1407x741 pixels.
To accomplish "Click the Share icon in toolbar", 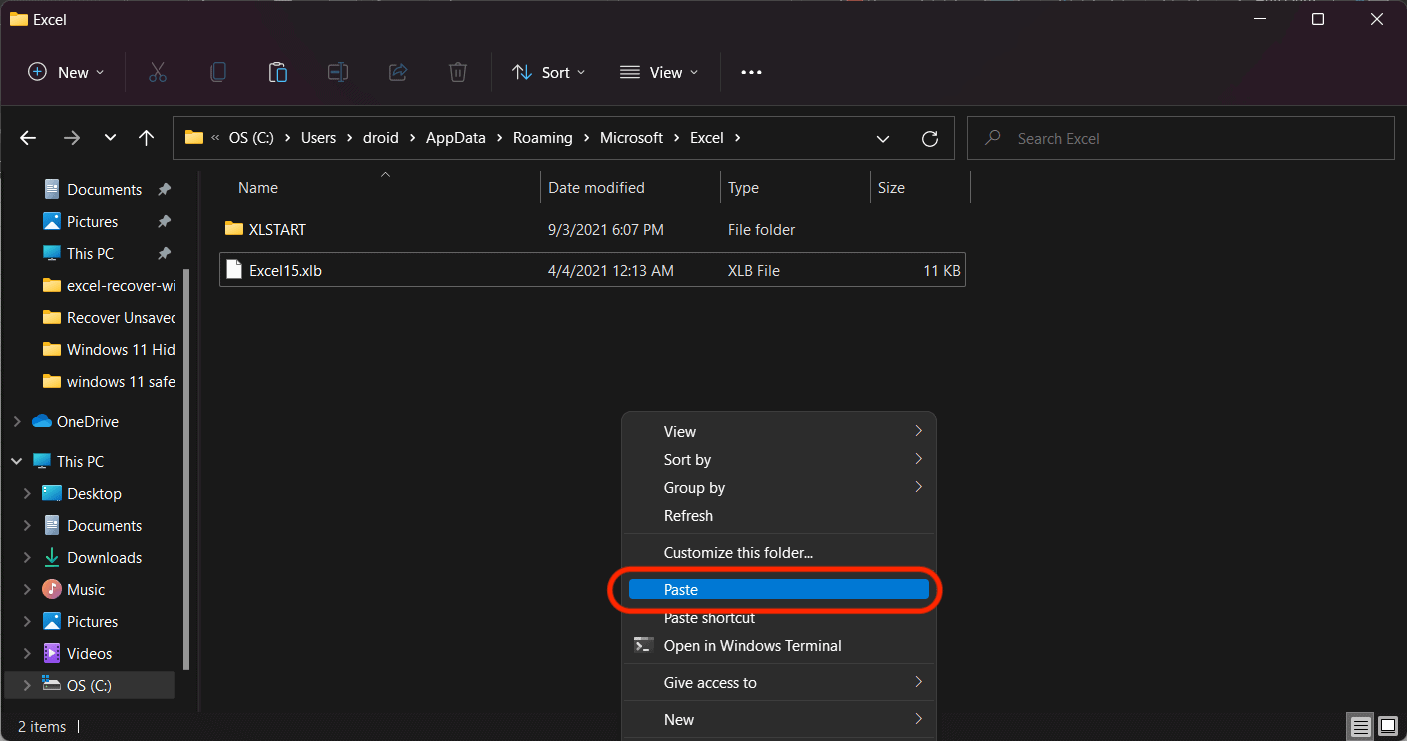I will pos(398,72).
